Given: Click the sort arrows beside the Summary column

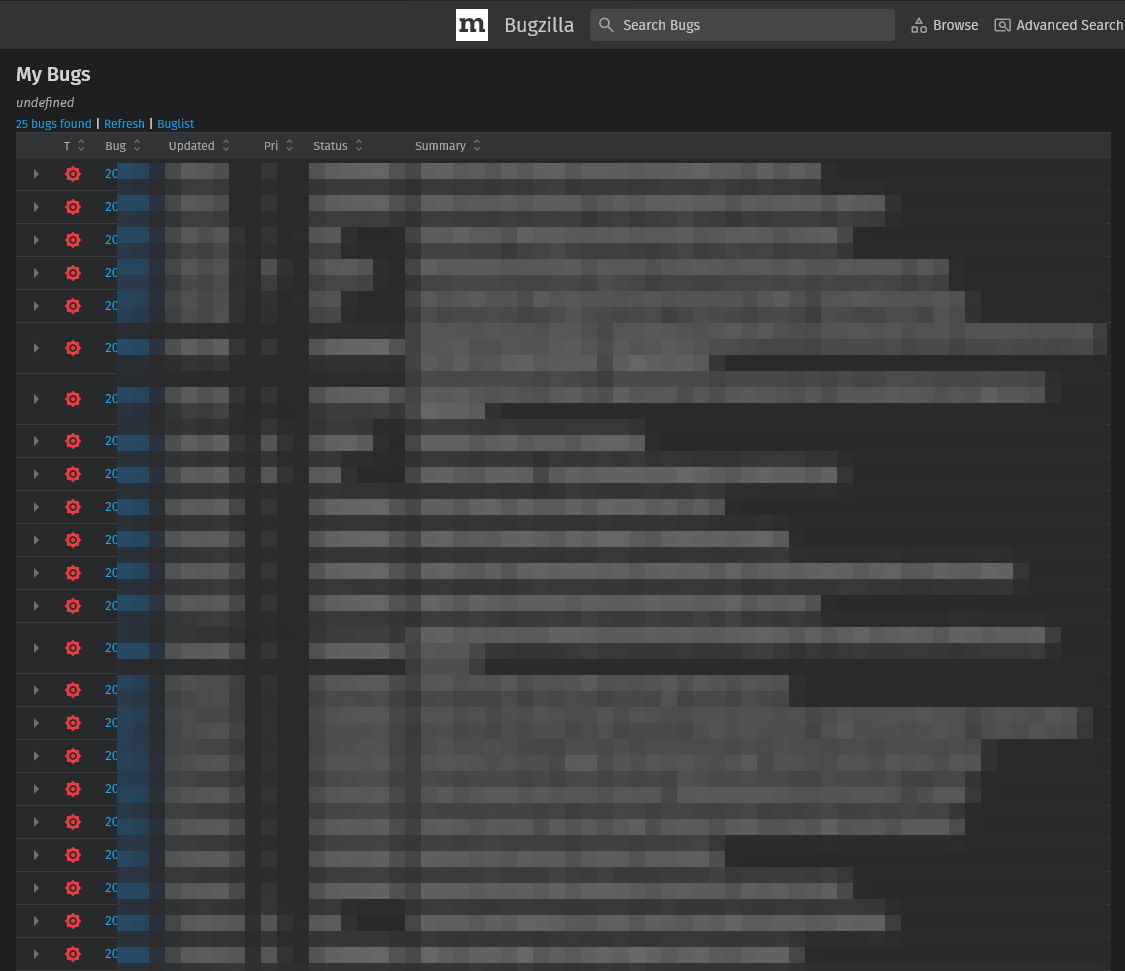Looking at the screenshot, I should [477, 146].
